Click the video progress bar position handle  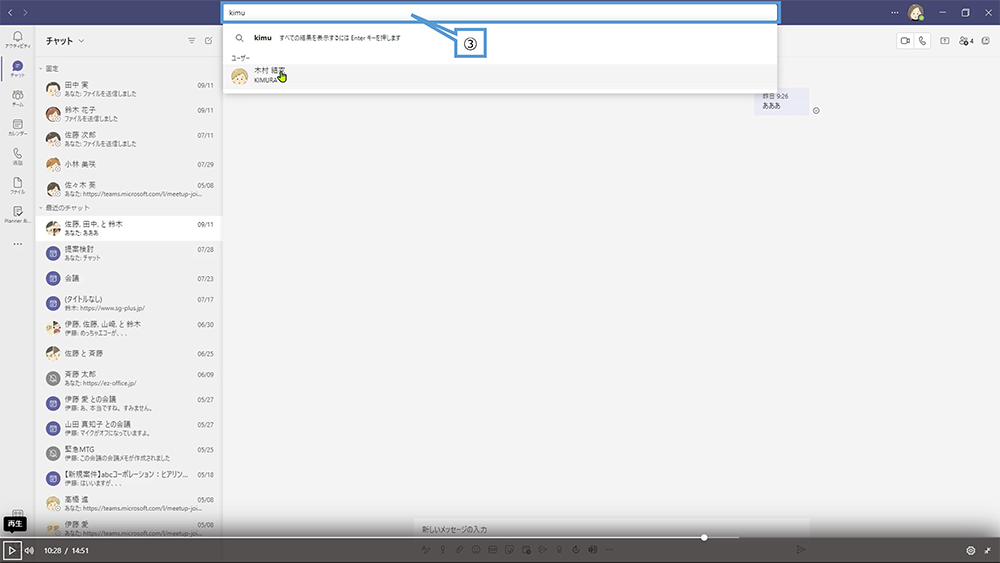pyautogui.click(x=704, y=537)
